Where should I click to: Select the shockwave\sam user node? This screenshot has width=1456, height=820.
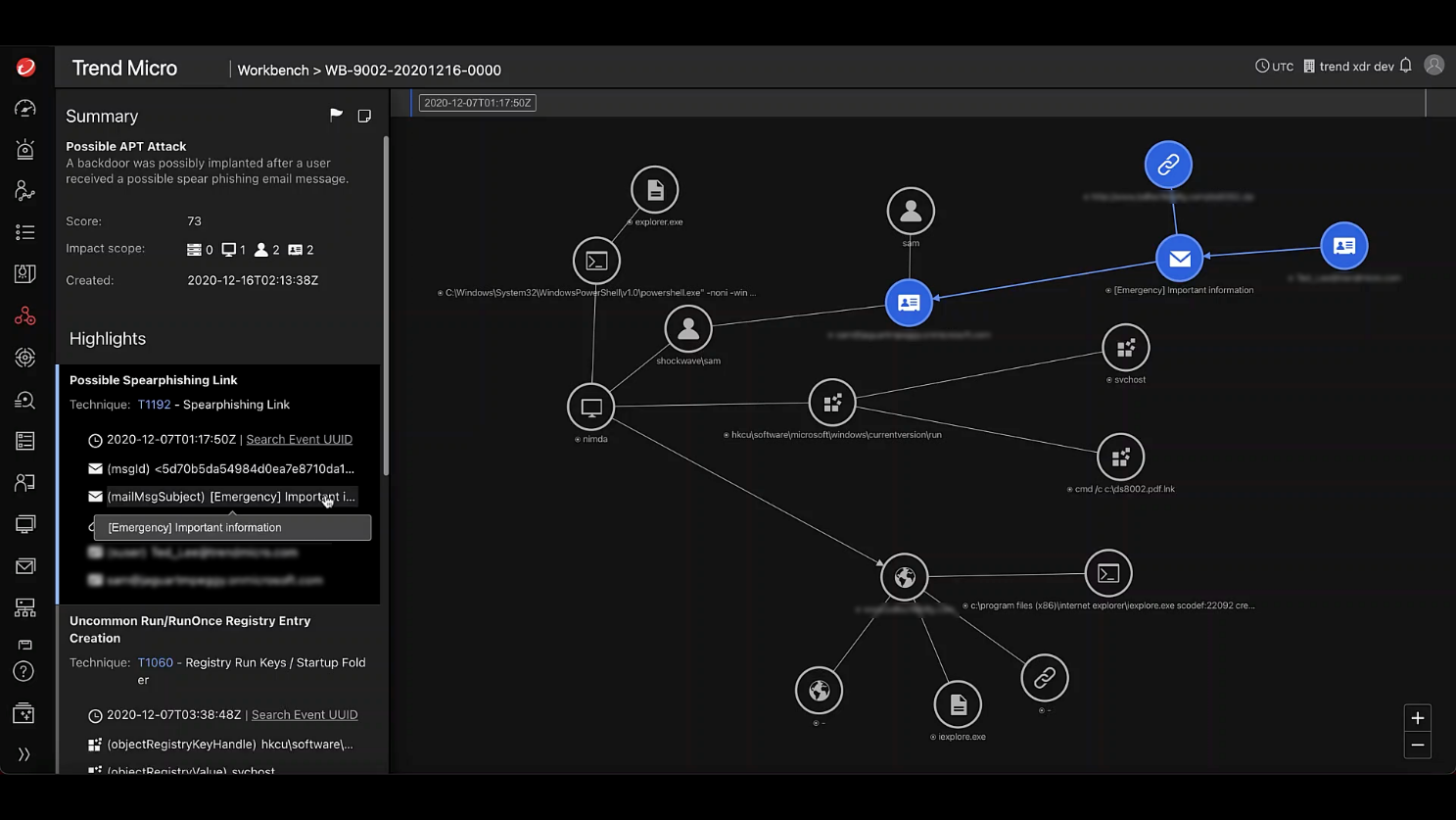(688, 329)
